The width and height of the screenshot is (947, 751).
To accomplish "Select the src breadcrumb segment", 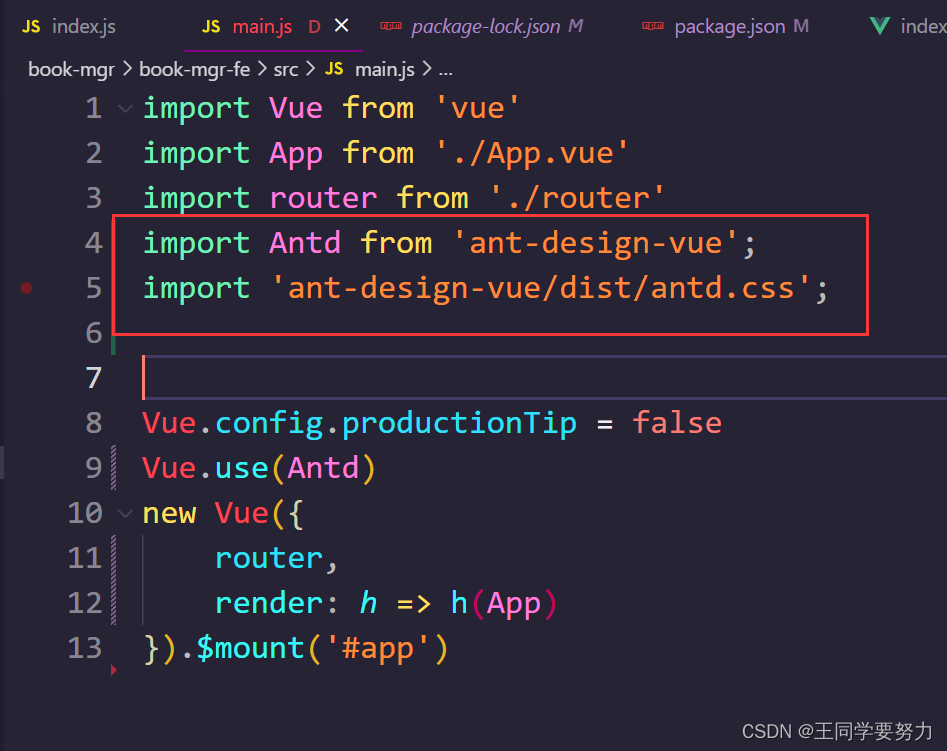I will (x=285, y=69).
